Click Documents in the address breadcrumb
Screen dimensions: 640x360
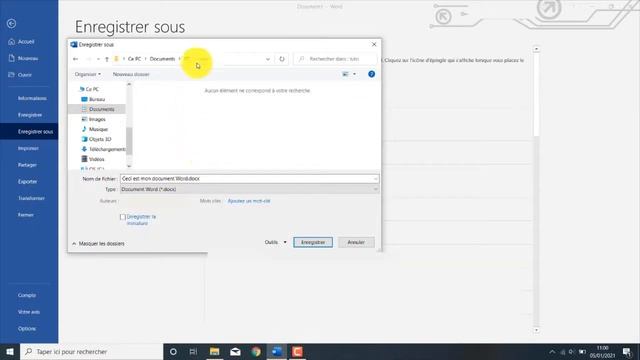[162, 59]
